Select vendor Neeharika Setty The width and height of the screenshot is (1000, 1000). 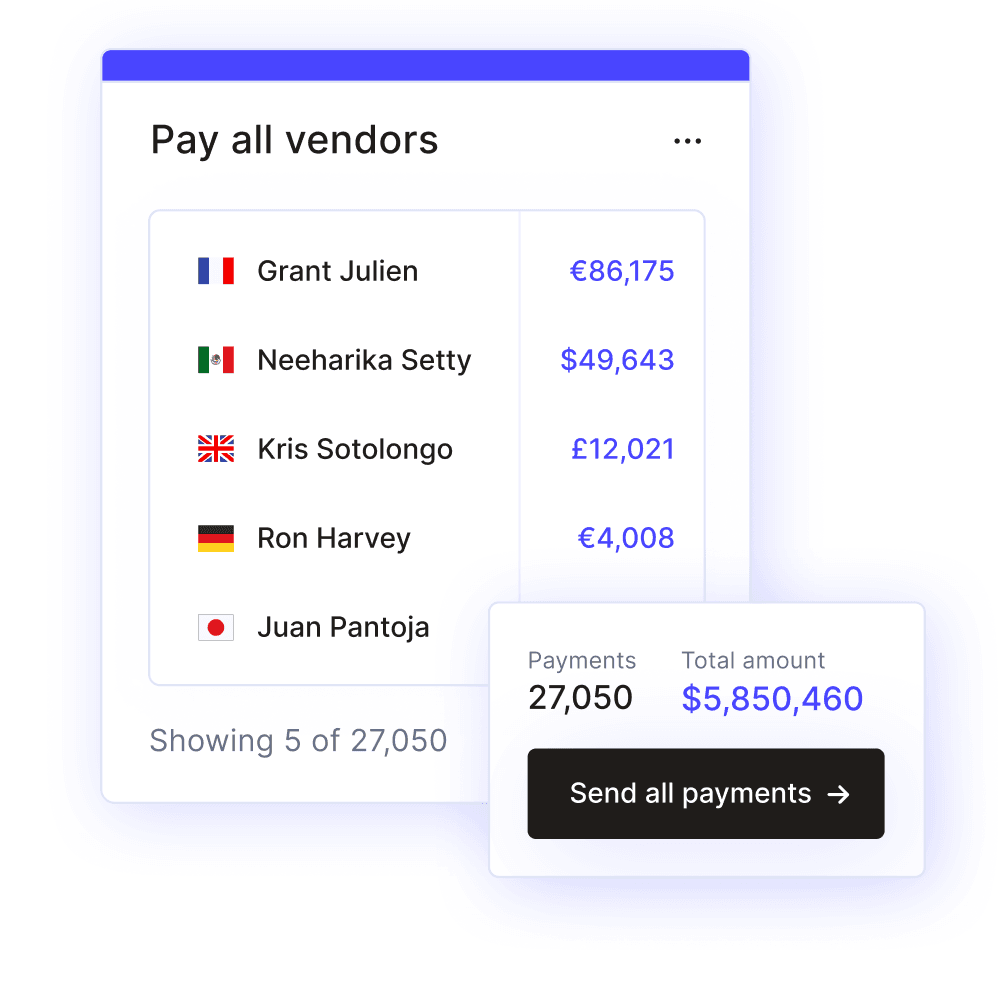pyautogui.click(x=365, y=359)
